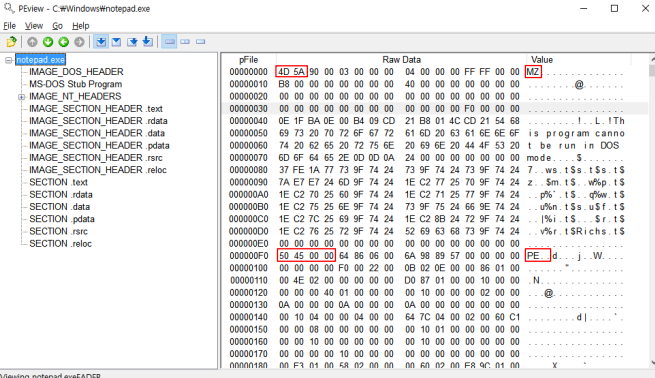Select SECTION .data tree item

pos(59,207)
